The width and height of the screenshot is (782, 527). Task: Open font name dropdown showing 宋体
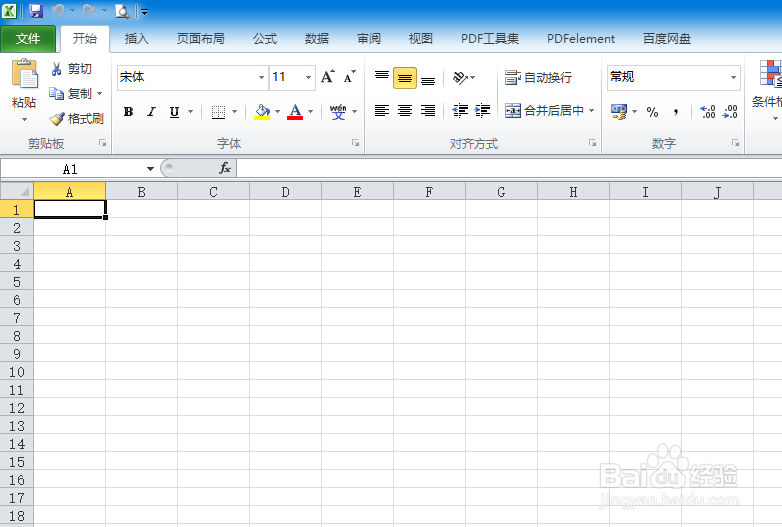pyautogui.click(x=261, y=77)
